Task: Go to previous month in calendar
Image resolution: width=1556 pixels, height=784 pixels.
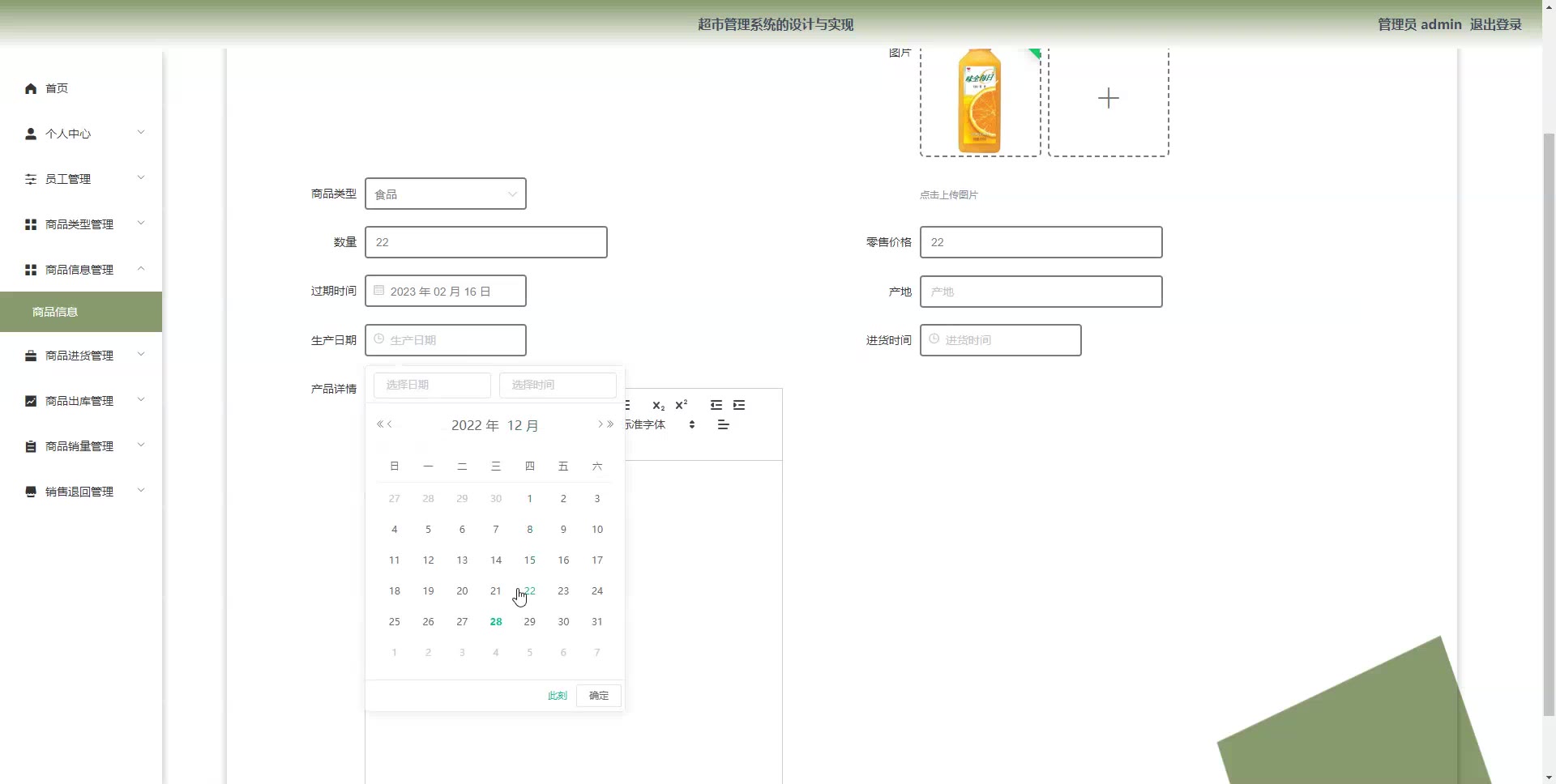Action: pyautogui.click(x=390, y=424)
